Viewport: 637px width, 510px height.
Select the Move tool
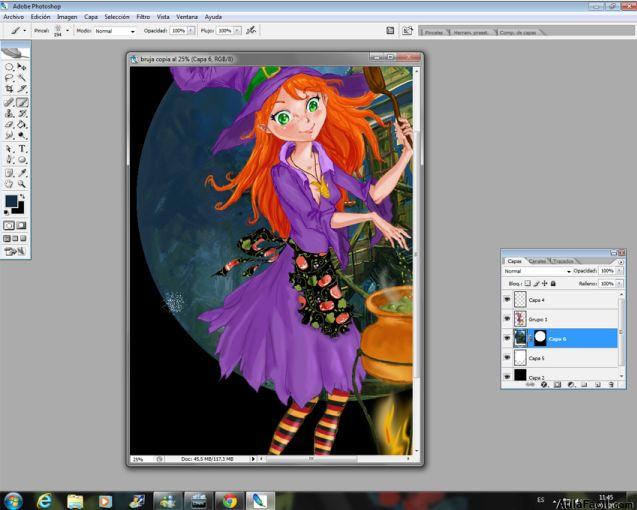[22, 67]
